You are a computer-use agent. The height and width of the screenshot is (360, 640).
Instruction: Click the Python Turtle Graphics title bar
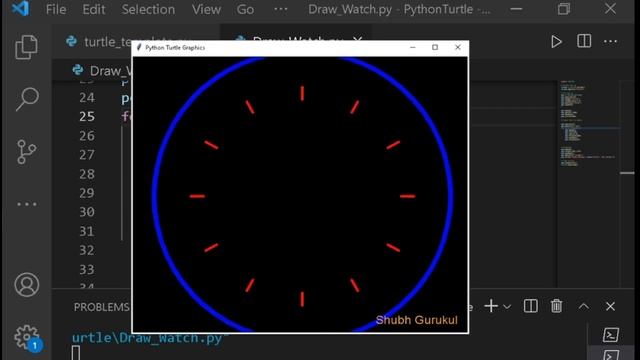click(x=300, y=48)
